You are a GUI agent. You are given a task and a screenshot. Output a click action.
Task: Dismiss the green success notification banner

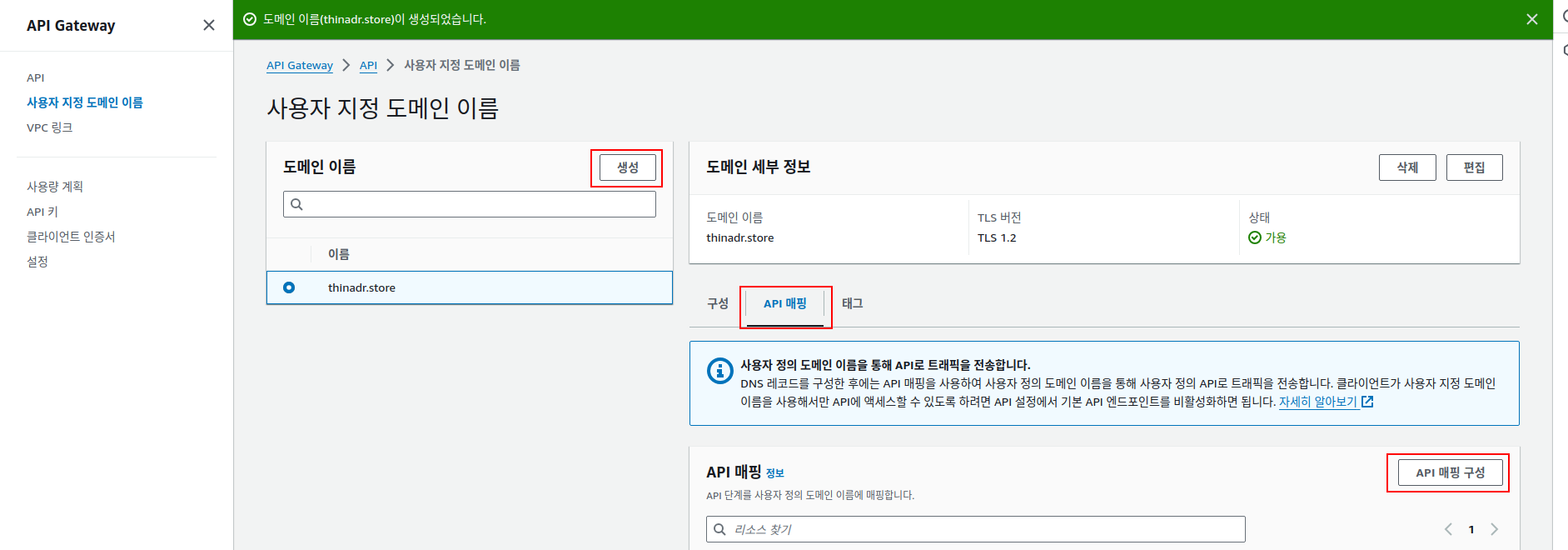point(1531,19)
